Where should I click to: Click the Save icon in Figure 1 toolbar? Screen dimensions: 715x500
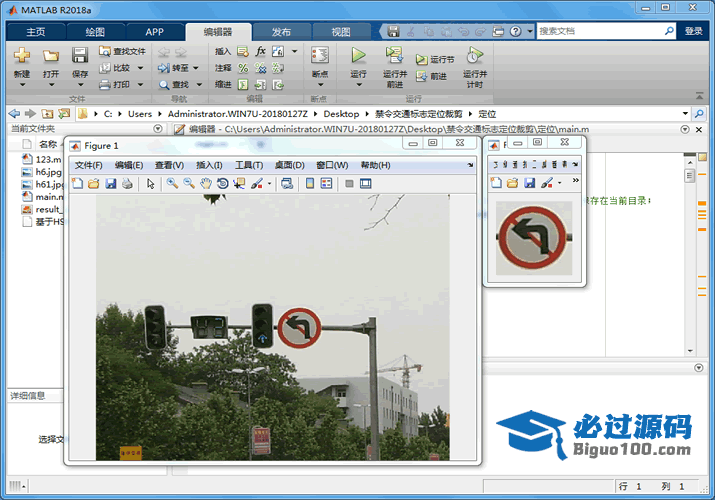(110, 183)
